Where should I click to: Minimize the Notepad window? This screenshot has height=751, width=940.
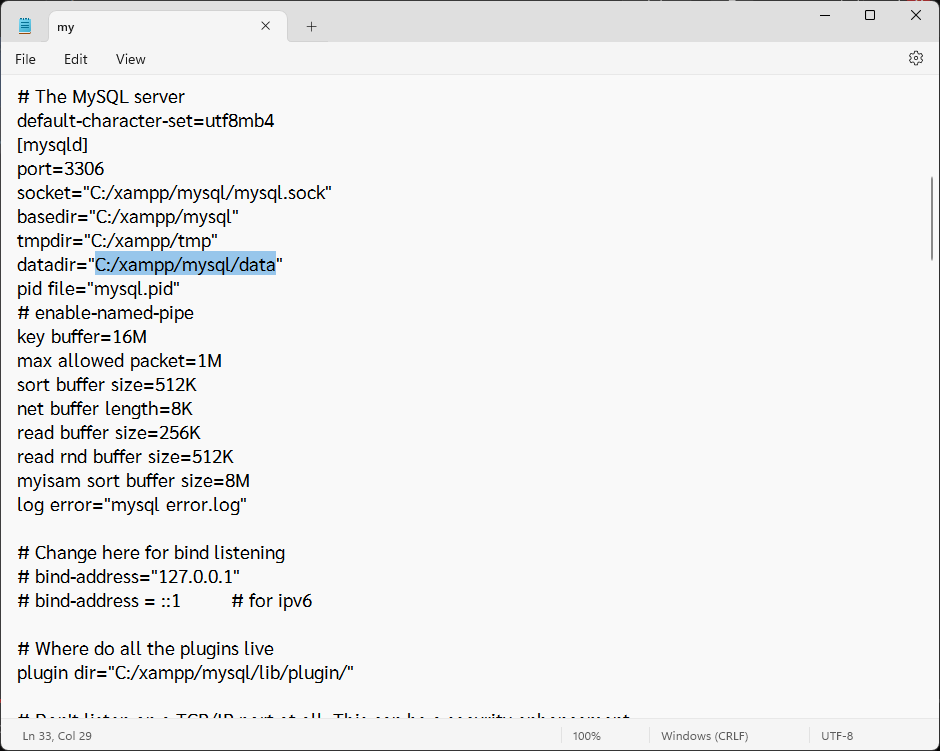824,15
